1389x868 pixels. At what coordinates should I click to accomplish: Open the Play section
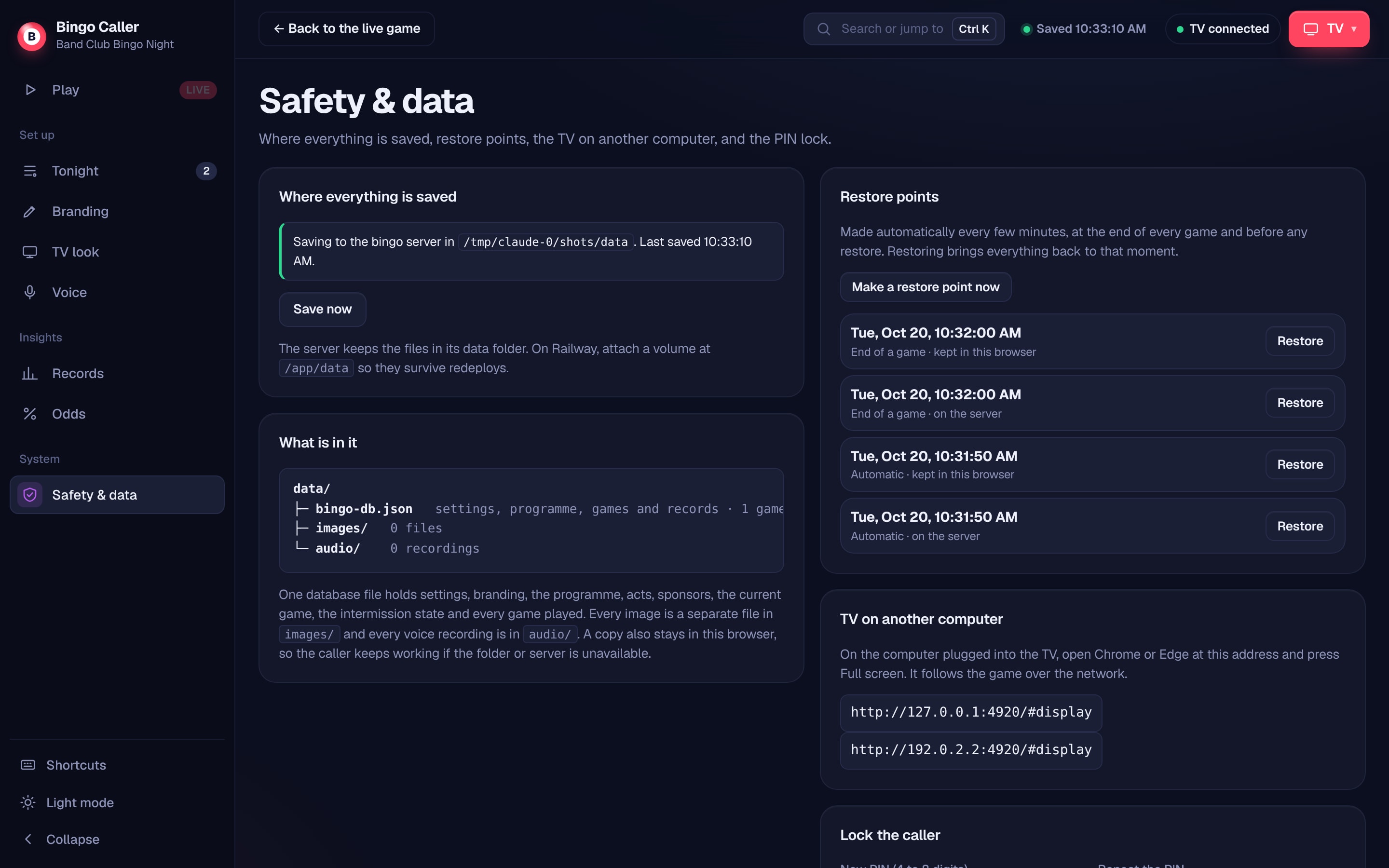coord(117,90)
